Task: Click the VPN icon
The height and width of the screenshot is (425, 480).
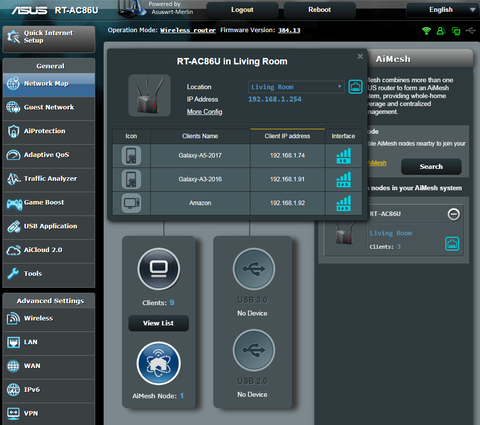Action: 13,413
